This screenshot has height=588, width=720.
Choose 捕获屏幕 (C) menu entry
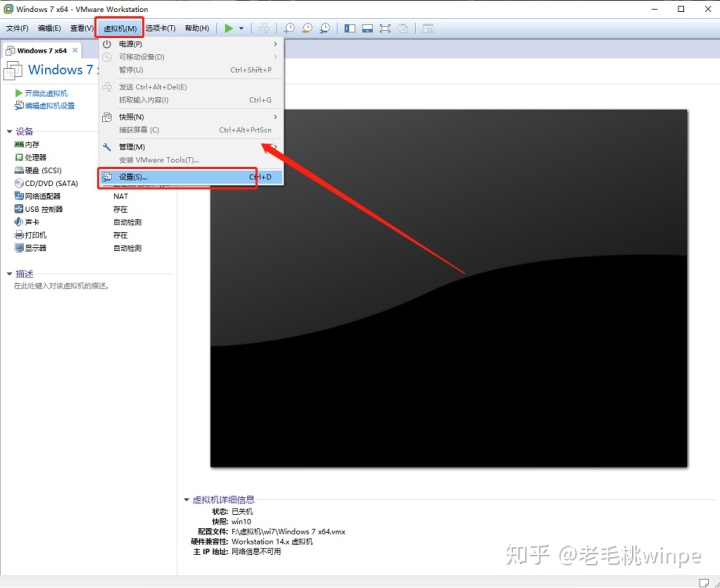click(191, 130)
